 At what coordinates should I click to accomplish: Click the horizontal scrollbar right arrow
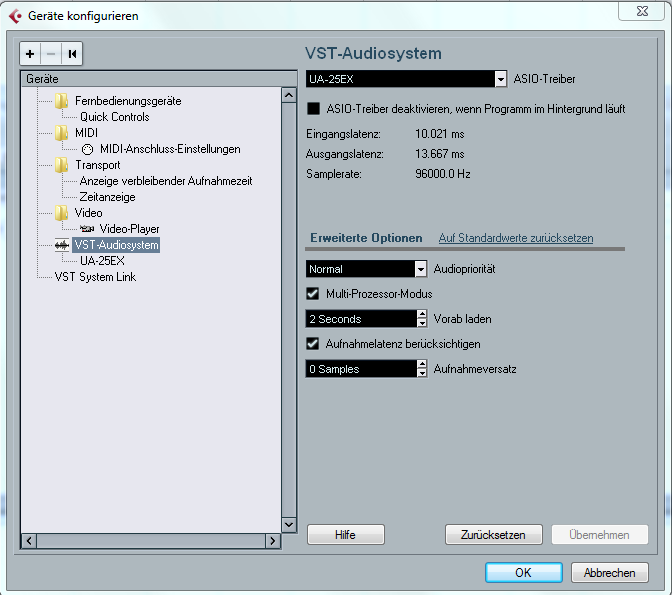[273, 541]
